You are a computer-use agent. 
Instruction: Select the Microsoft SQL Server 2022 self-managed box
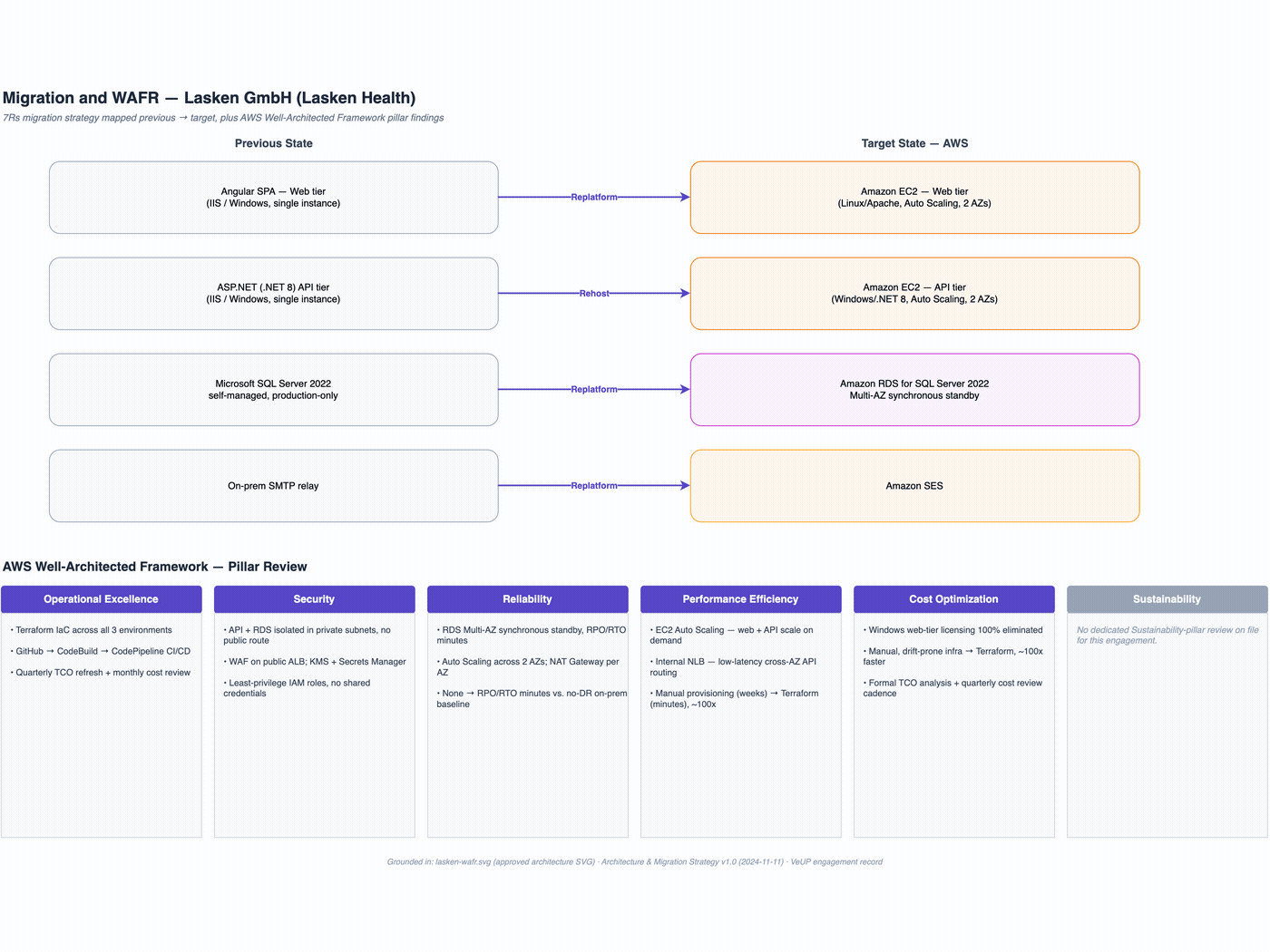point(274,390)
